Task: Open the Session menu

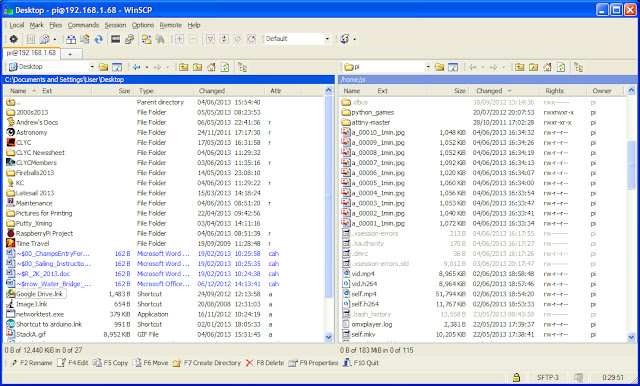Action: tap(115, 25)
